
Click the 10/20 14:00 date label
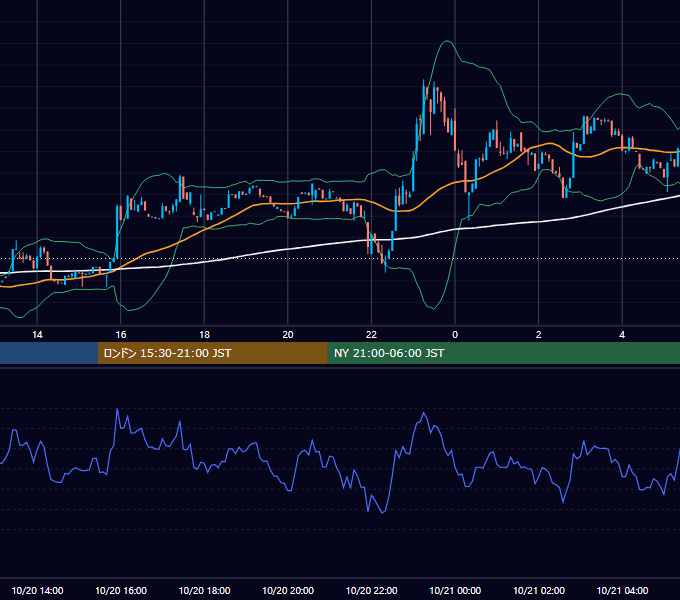click(37, 590)
